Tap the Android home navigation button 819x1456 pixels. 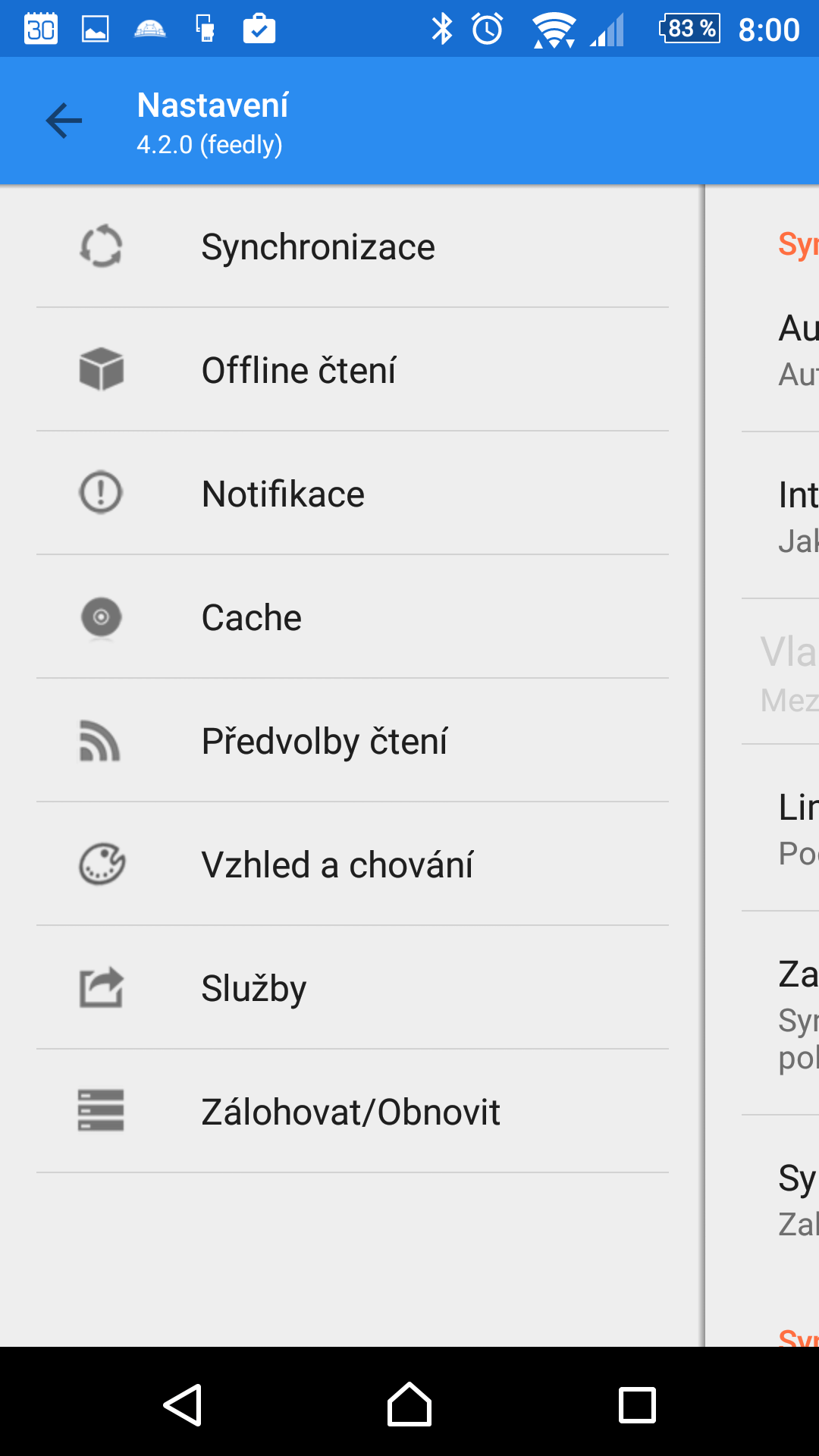point(409,1404)
